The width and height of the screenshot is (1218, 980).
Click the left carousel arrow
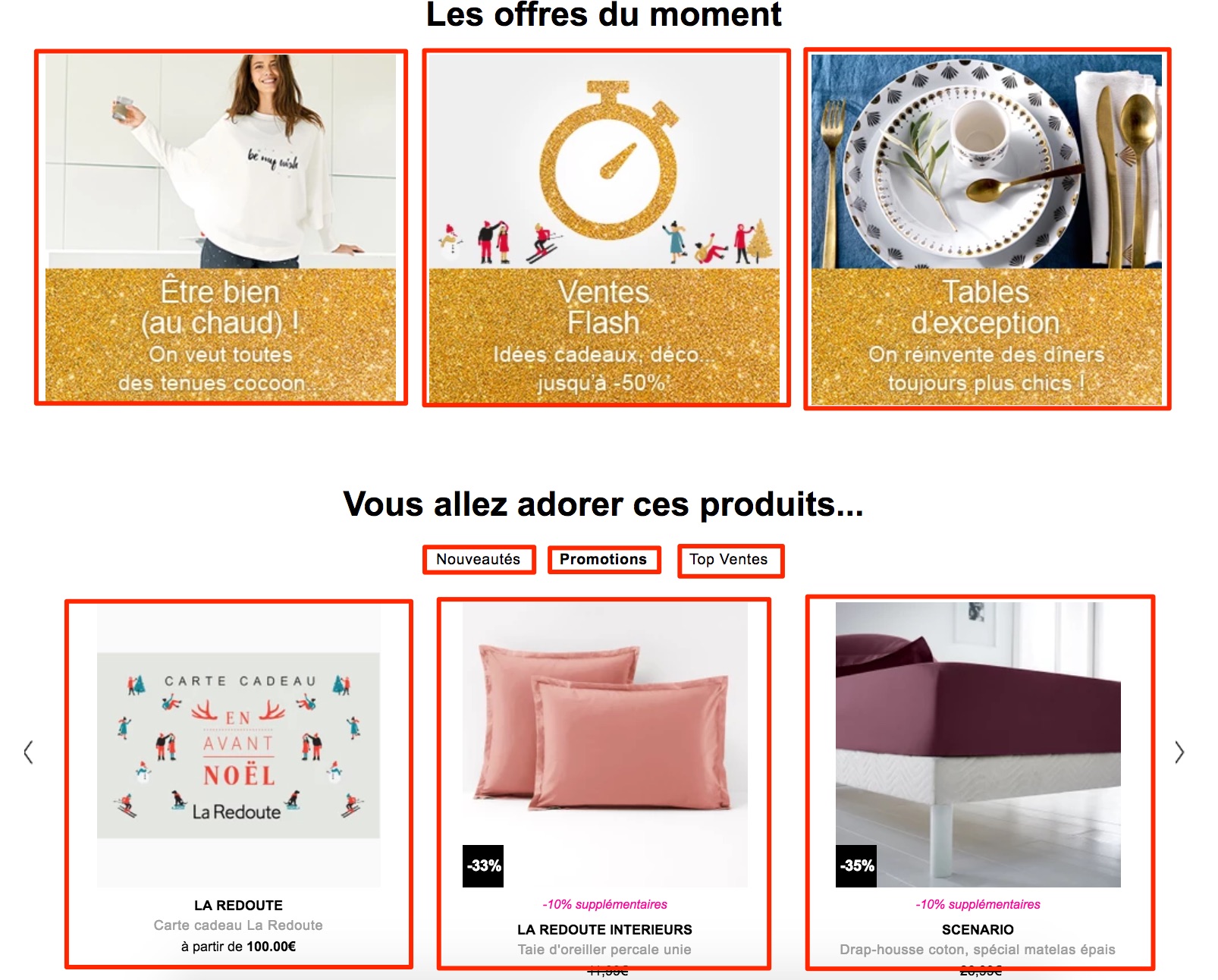click(x=29, y=752)
